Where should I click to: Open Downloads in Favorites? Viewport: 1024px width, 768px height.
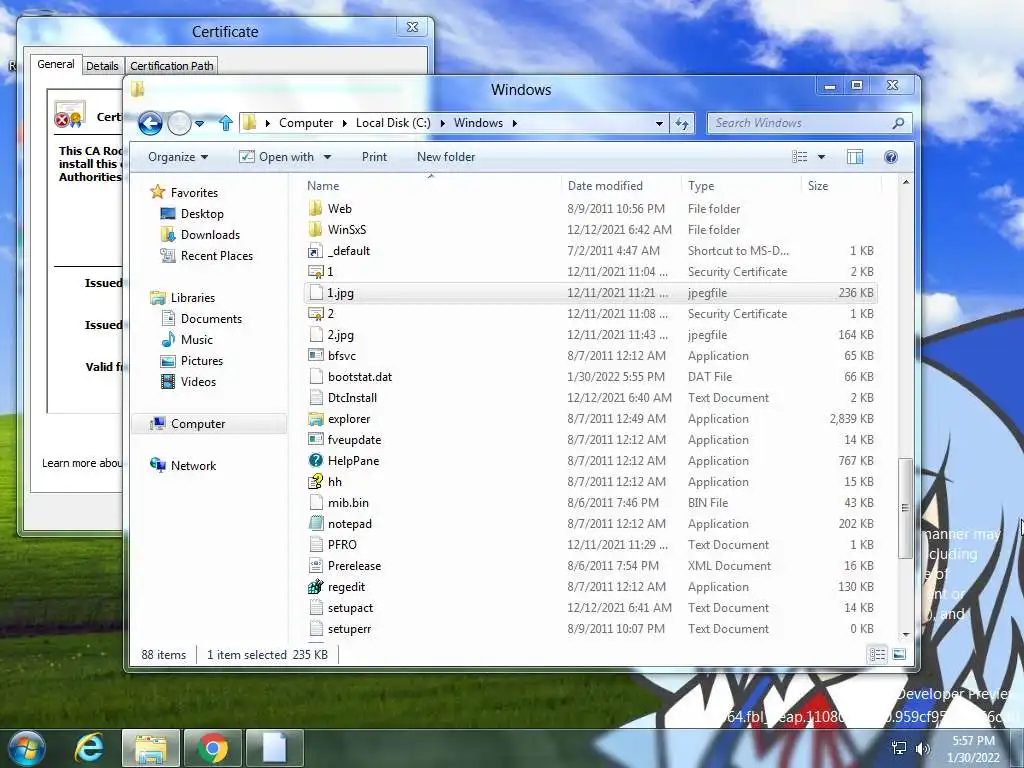point(210,234)
